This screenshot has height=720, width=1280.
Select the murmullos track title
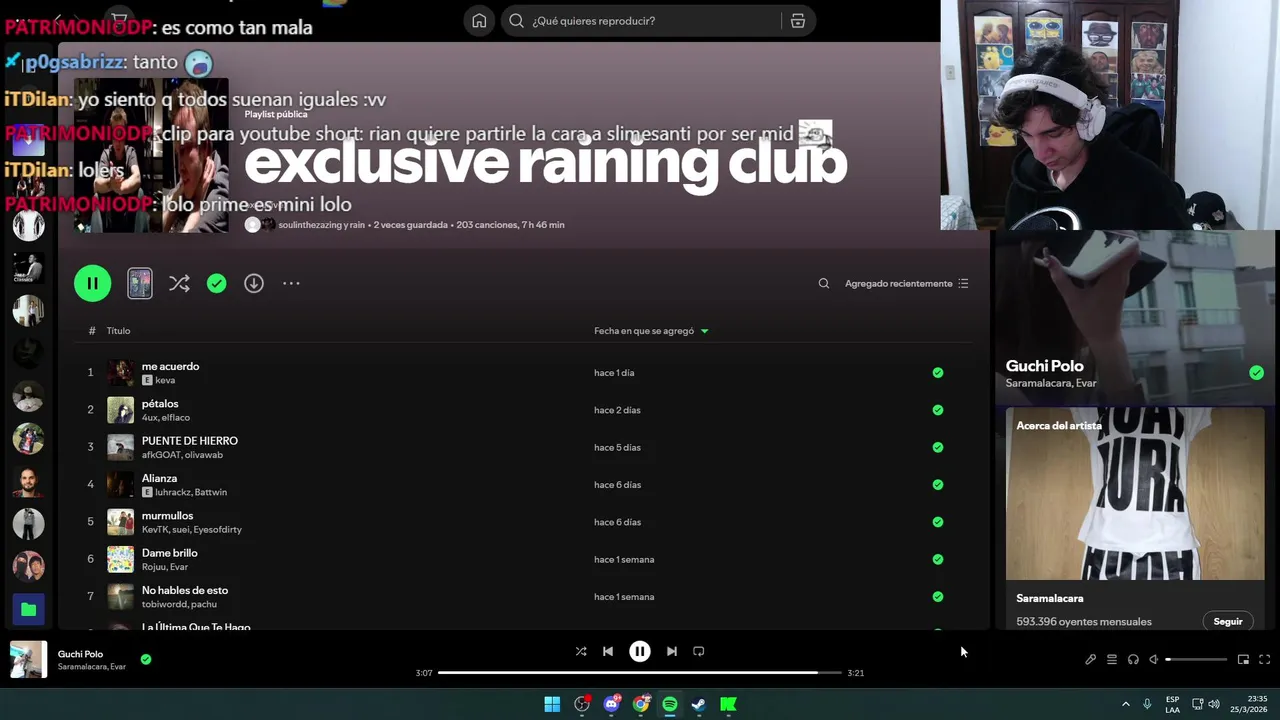pyautogui.click(x=167, y=516)
